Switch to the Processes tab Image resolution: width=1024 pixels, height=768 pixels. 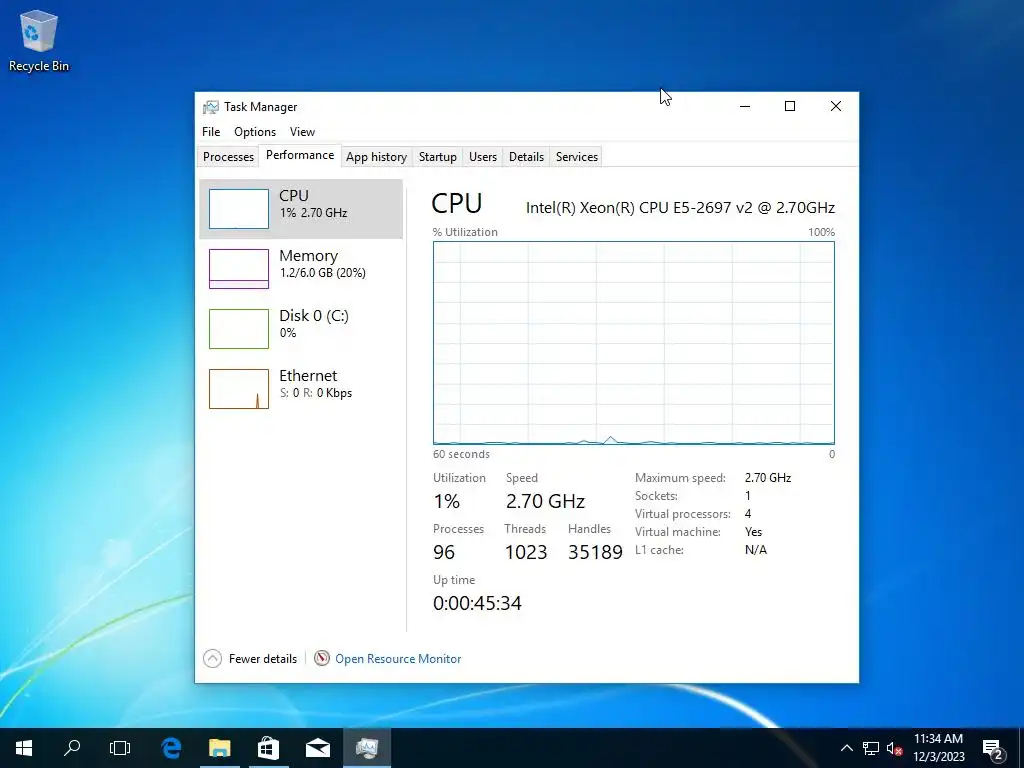[228, 157]
